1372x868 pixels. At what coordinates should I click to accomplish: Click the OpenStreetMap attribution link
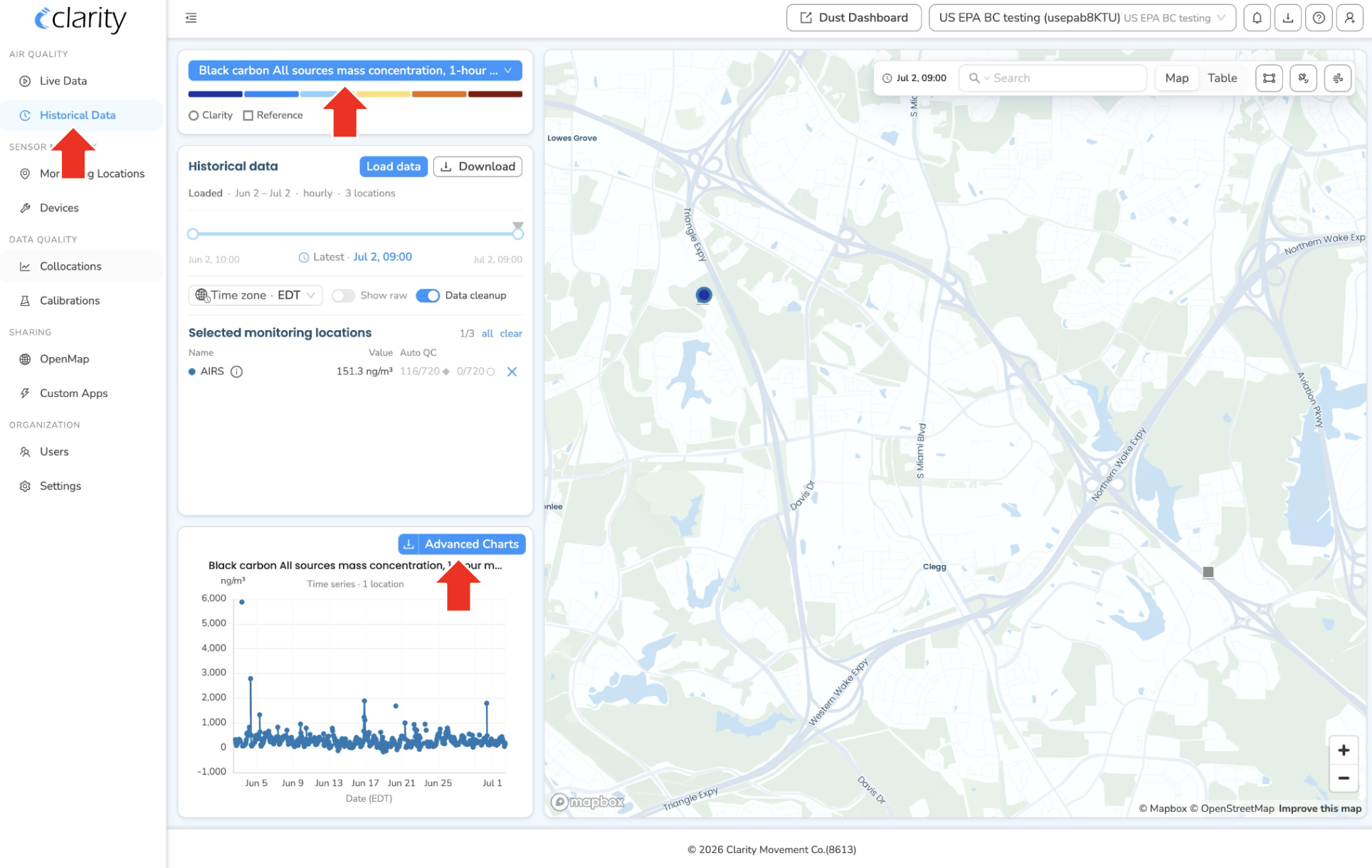pyautogui.click(x=1232, y=808)
